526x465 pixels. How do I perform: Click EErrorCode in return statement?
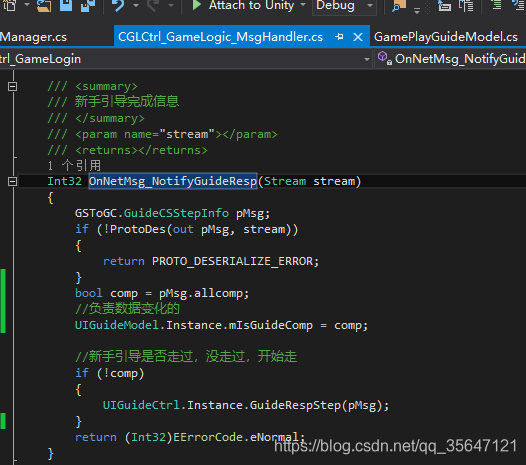[208, 437]
